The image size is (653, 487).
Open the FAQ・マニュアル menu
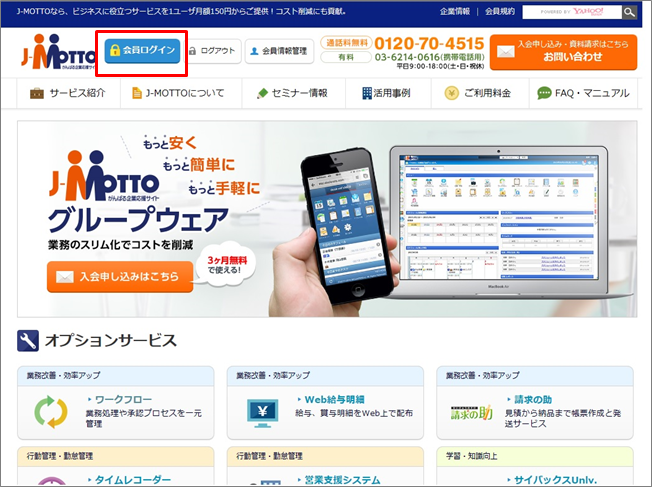tap(583, 93)
